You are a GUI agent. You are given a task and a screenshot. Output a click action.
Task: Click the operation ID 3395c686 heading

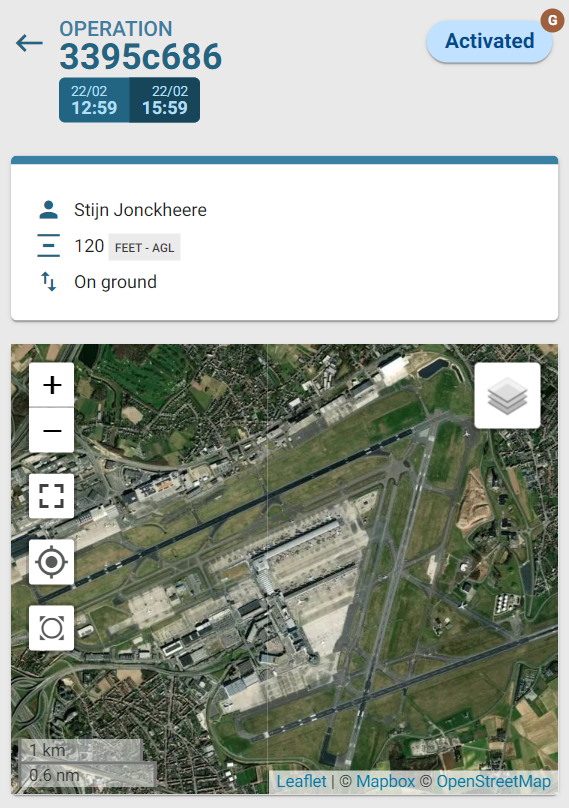141,56
